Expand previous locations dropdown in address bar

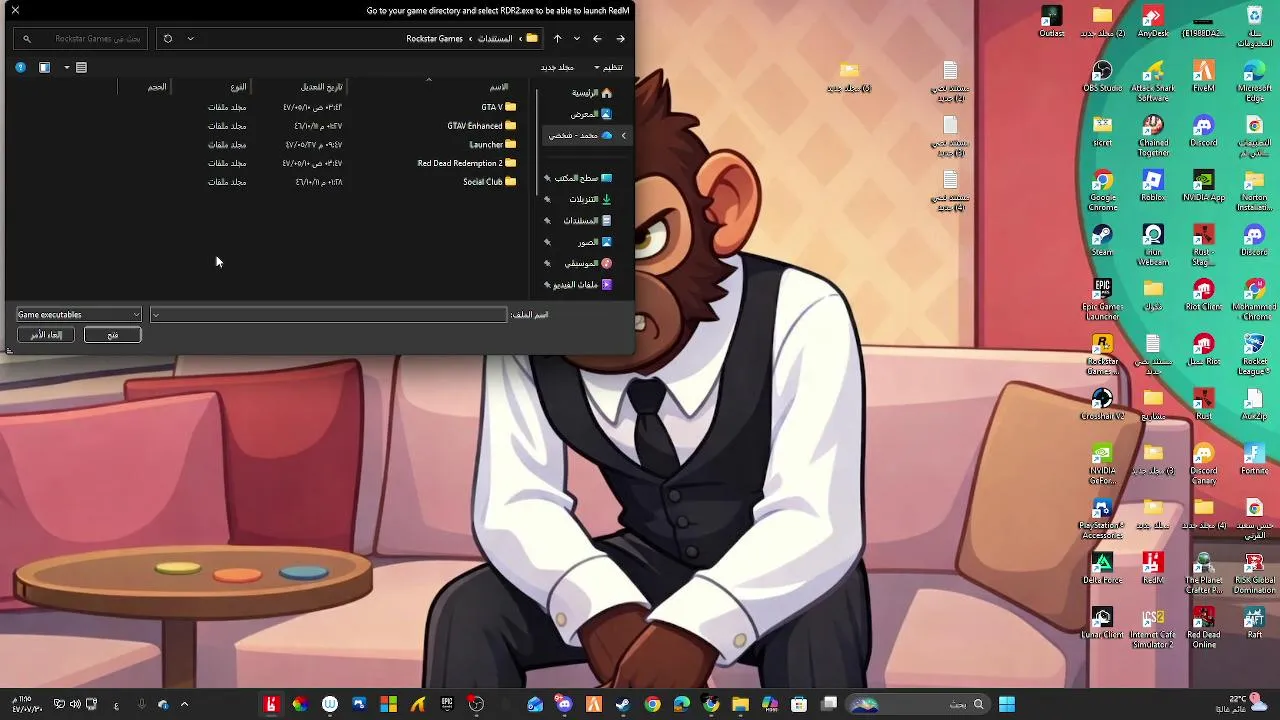click(190, 39)
